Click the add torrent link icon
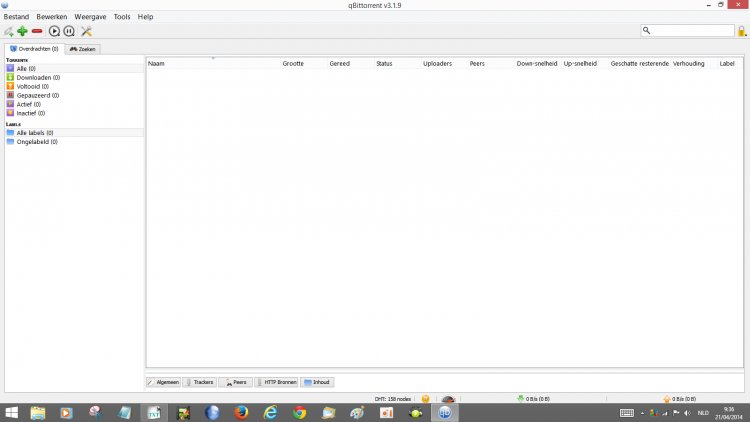The width and height of the screenshot is (750, 422). click(x=8, y=31)
